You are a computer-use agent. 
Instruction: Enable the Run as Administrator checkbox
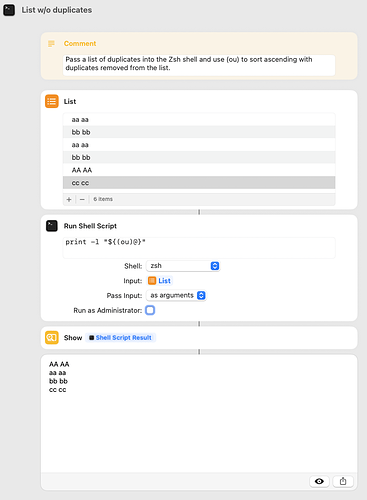150,310
